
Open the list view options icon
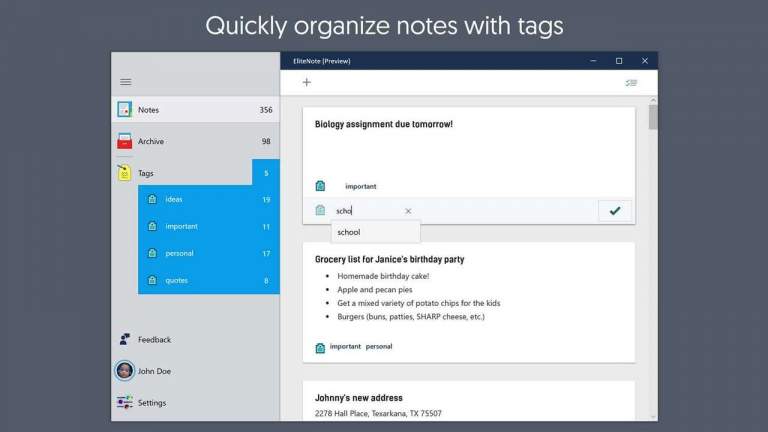(x=631, y=83)
